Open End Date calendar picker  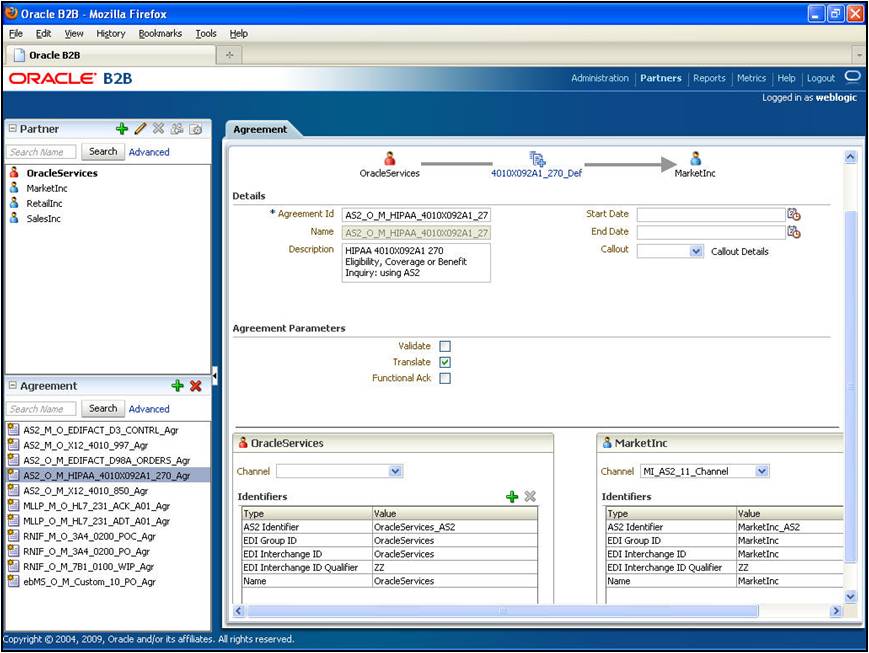point(794,232)
